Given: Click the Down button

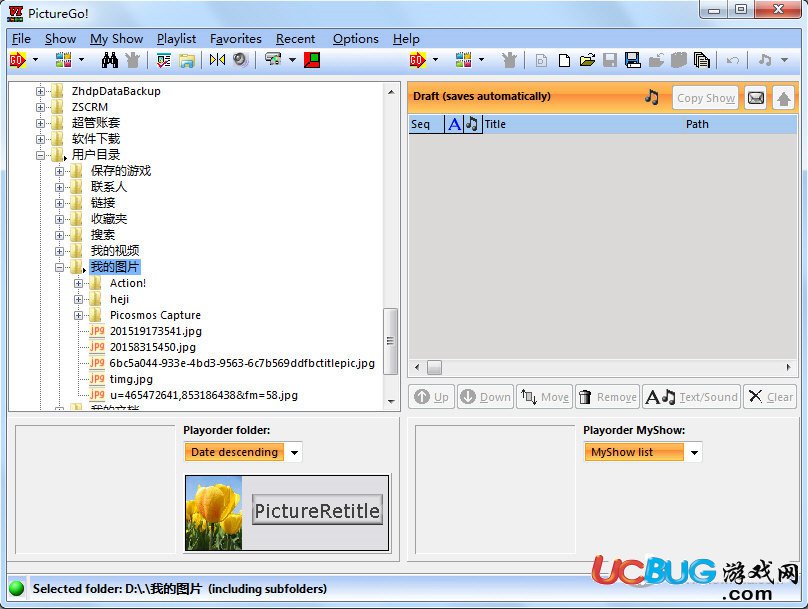Looking at the screenshot, I should (485, 397).
